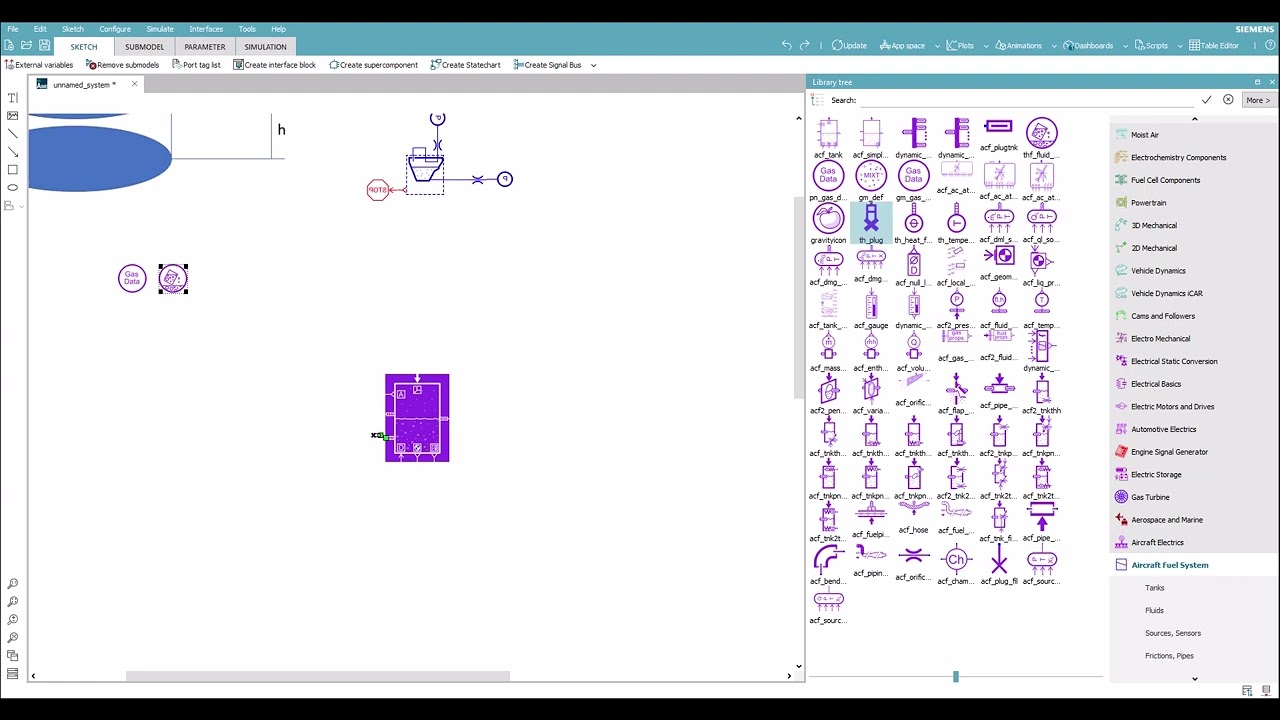Click the open folder icon
The image size is (1280, 720).
coord(27,46)
